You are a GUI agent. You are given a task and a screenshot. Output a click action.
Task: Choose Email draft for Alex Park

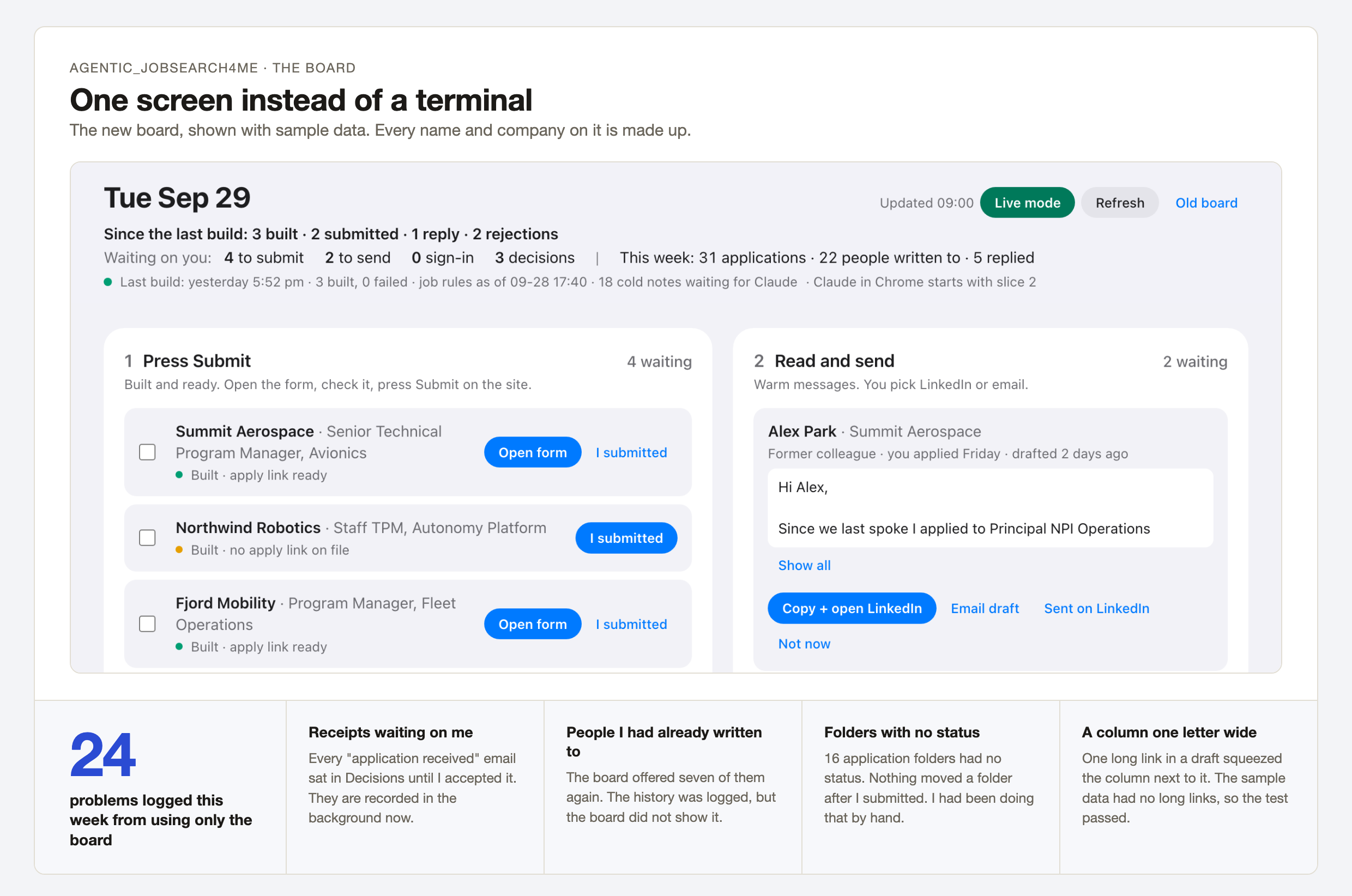[985, 609]
